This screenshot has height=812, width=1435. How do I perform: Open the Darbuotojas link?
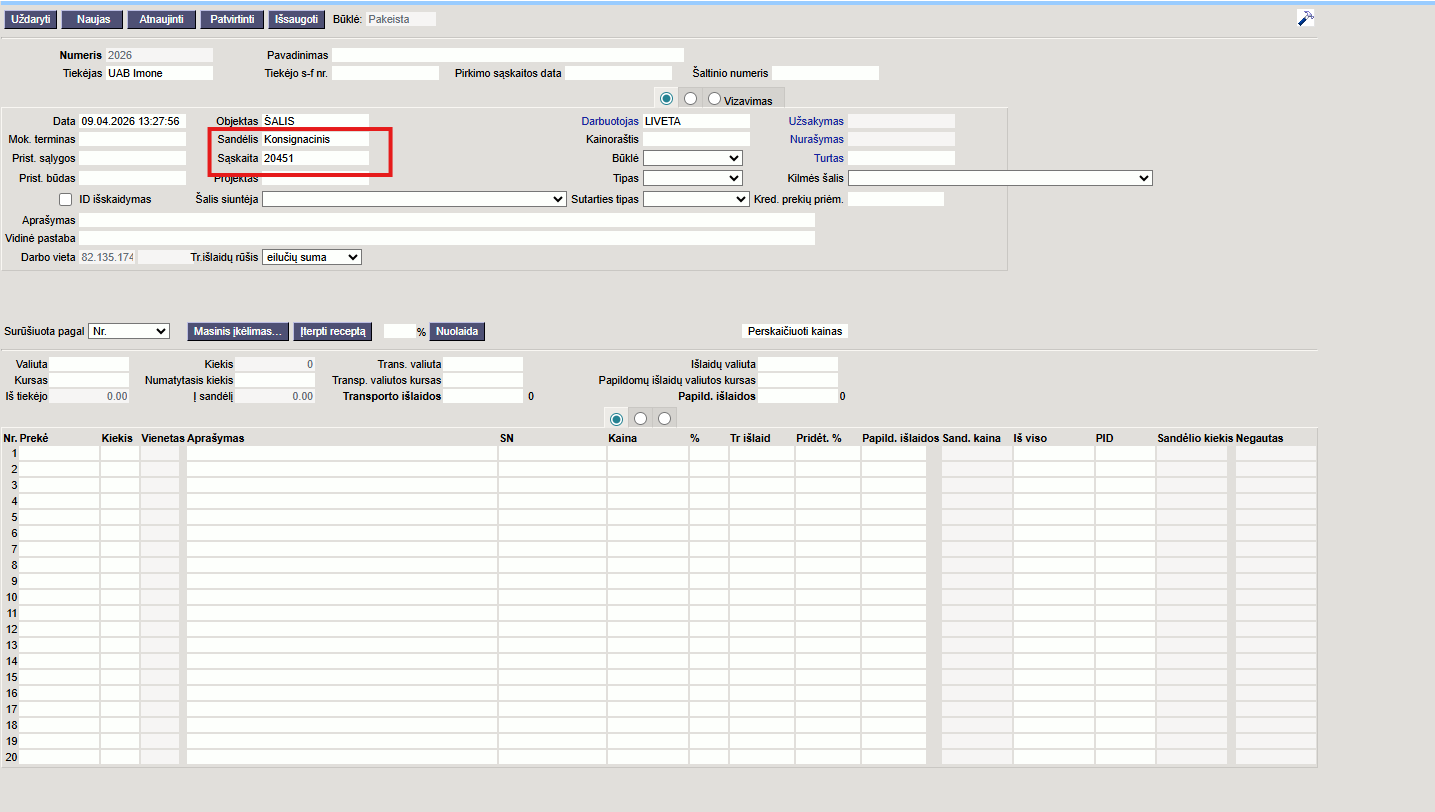(610, 121)
